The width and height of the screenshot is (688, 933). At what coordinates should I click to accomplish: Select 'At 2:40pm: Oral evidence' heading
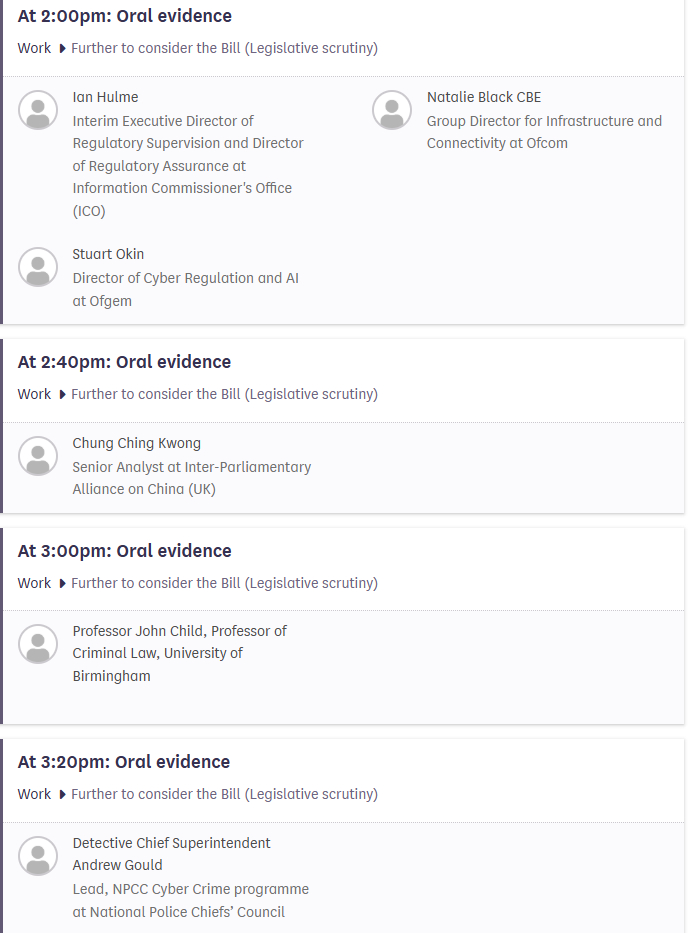coord(124,362)
